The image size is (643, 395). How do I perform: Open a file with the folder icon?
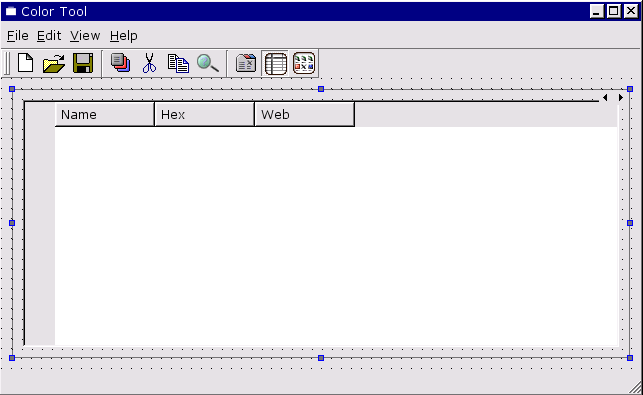pyautogui.click(x=54, y=63)
